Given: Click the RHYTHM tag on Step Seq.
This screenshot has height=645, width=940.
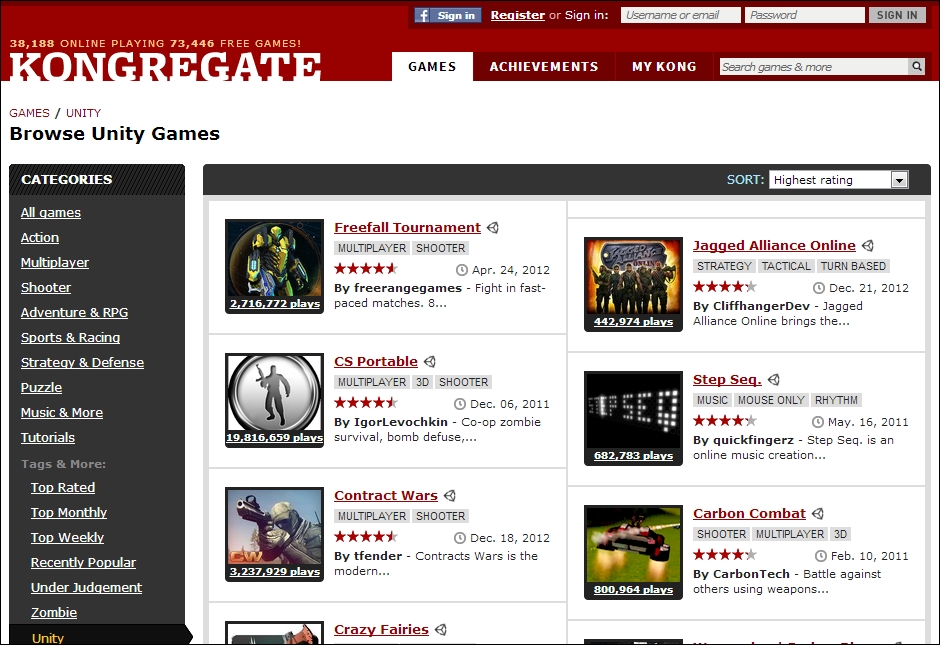Looking at the screenshot, I should [x=836, y=400].
